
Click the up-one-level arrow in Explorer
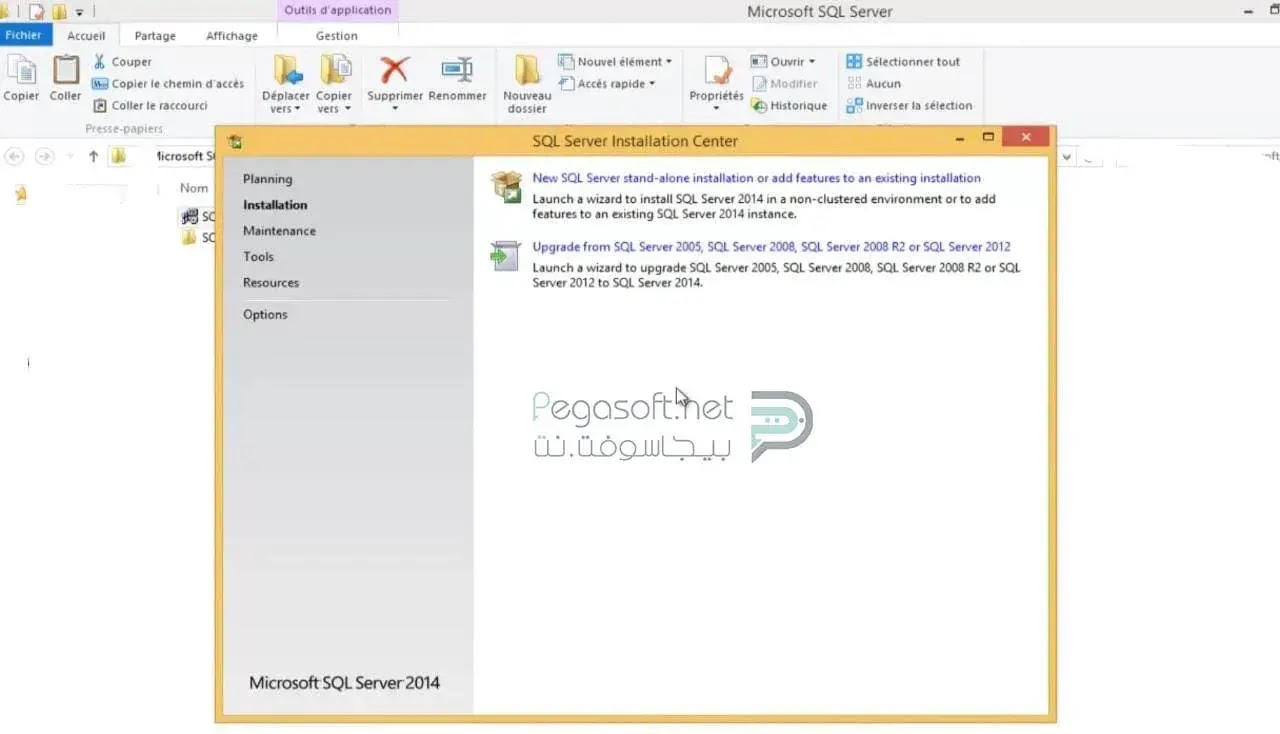click(x=93, y=156)
